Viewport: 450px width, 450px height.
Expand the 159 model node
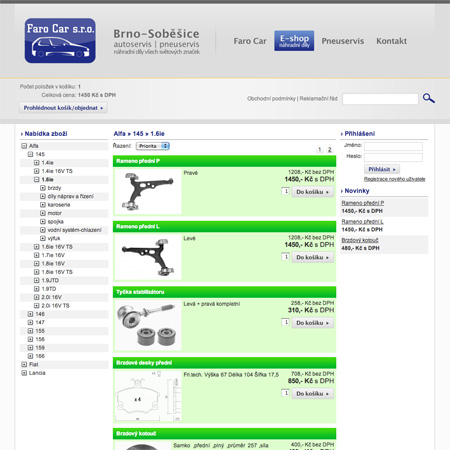30,347
